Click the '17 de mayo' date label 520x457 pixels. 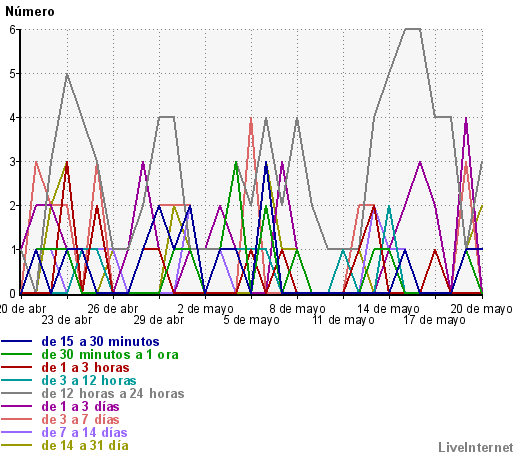pyautogui.click(x=435, y=320)
